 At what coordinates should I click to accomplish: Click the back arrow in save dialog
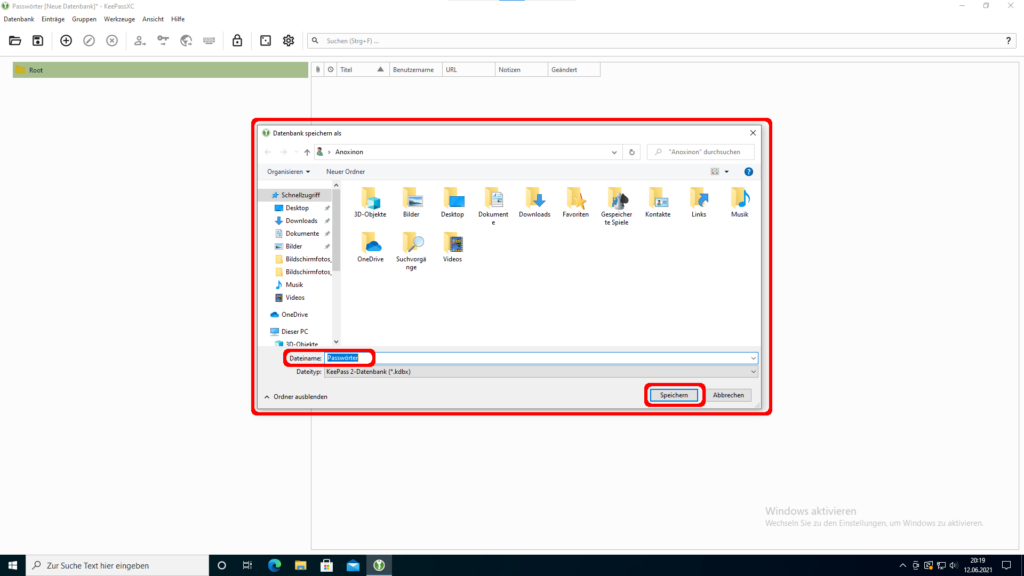(268, 152)
